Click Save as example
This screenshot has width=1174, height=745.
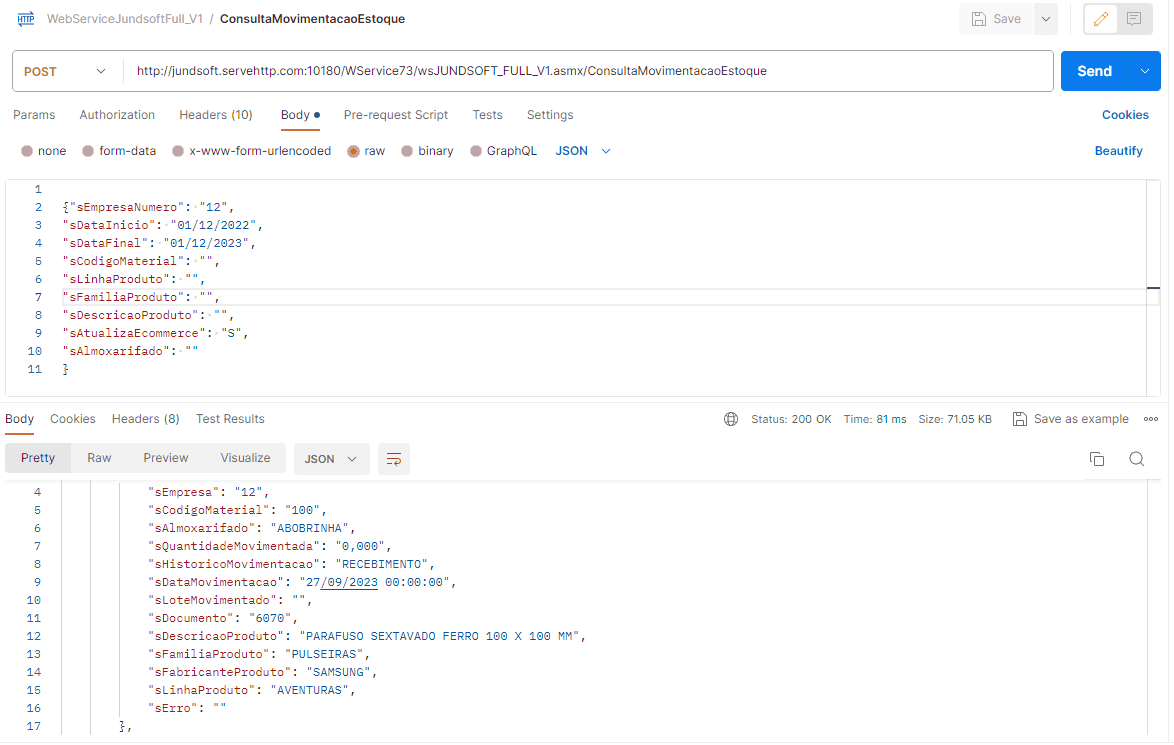1070,419
